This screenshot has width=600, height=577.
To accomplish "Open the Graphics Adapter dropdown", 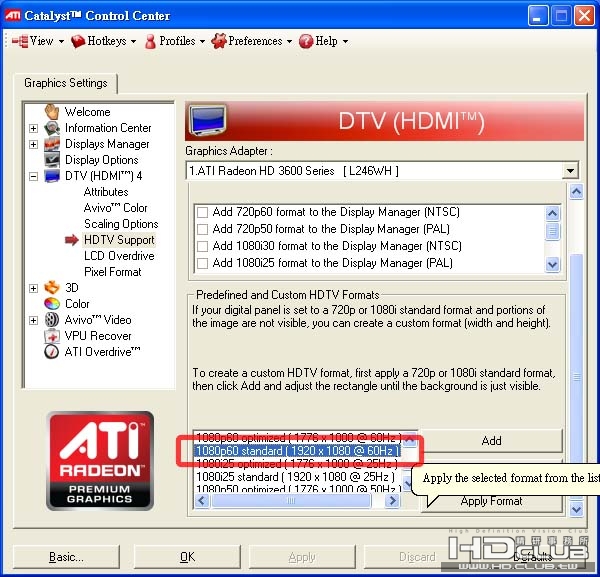I will click(x=570, y=171).
